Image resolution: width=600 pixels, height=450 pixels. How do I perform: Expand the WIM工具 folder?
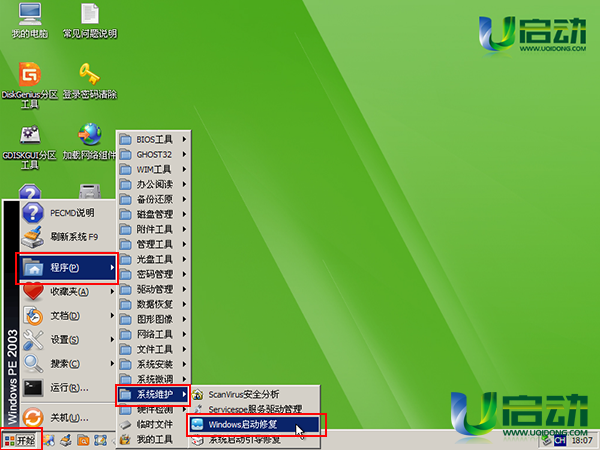[x=154, y=169]
